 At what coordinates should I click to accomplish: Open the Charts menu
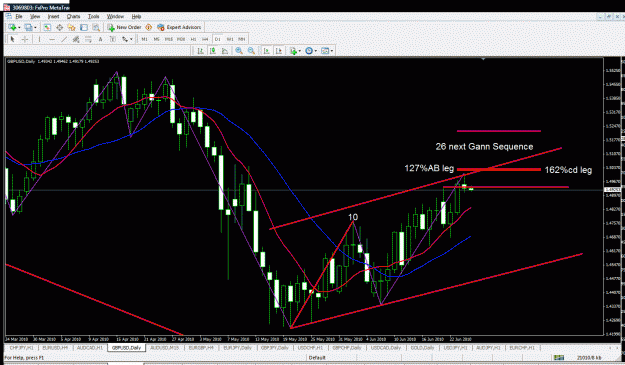tap(73, 16)
